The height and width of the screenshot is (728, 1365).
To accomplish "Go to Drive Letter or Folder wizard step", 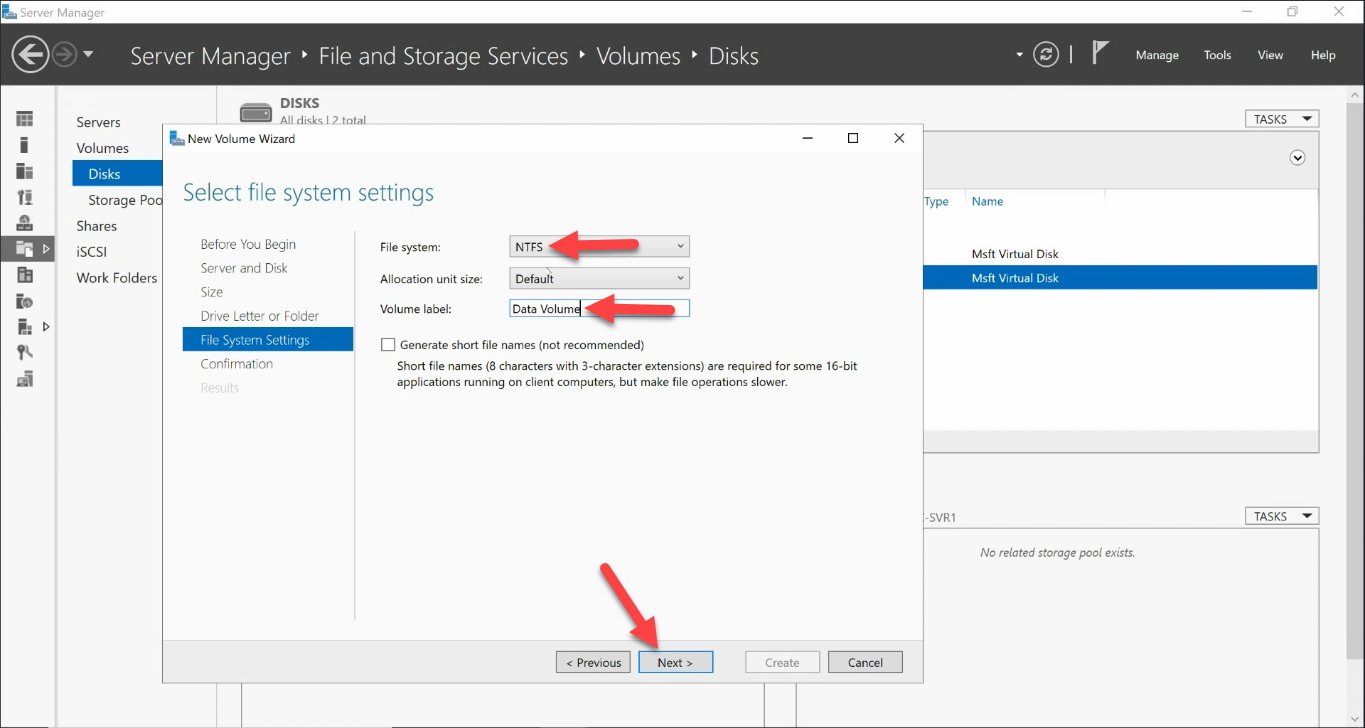I will pos(259,316).
